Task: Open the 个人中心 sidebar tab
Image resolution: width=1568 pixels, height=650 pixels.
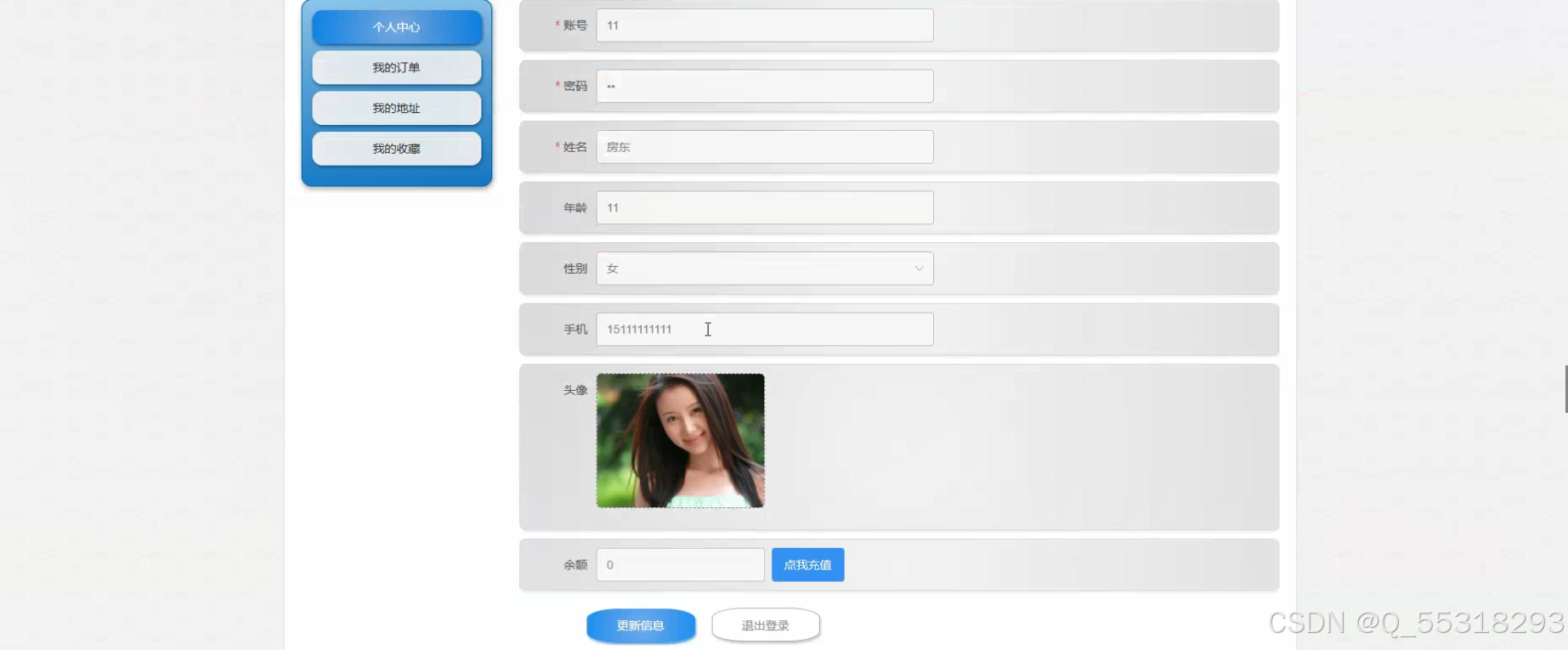Action: 397,27
